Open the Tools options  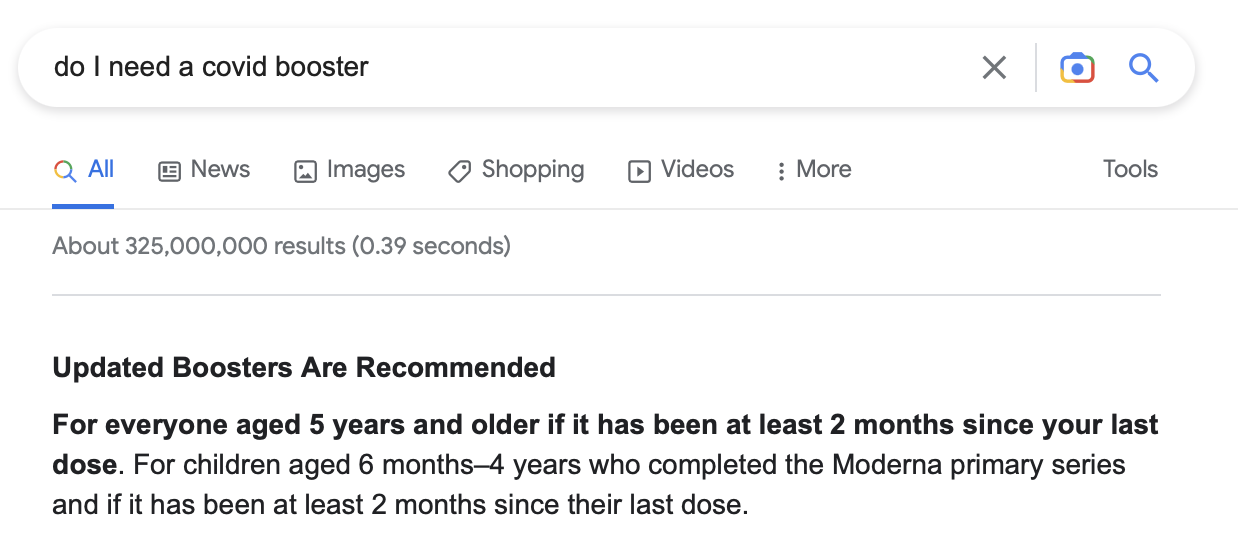click(1130, 170)
